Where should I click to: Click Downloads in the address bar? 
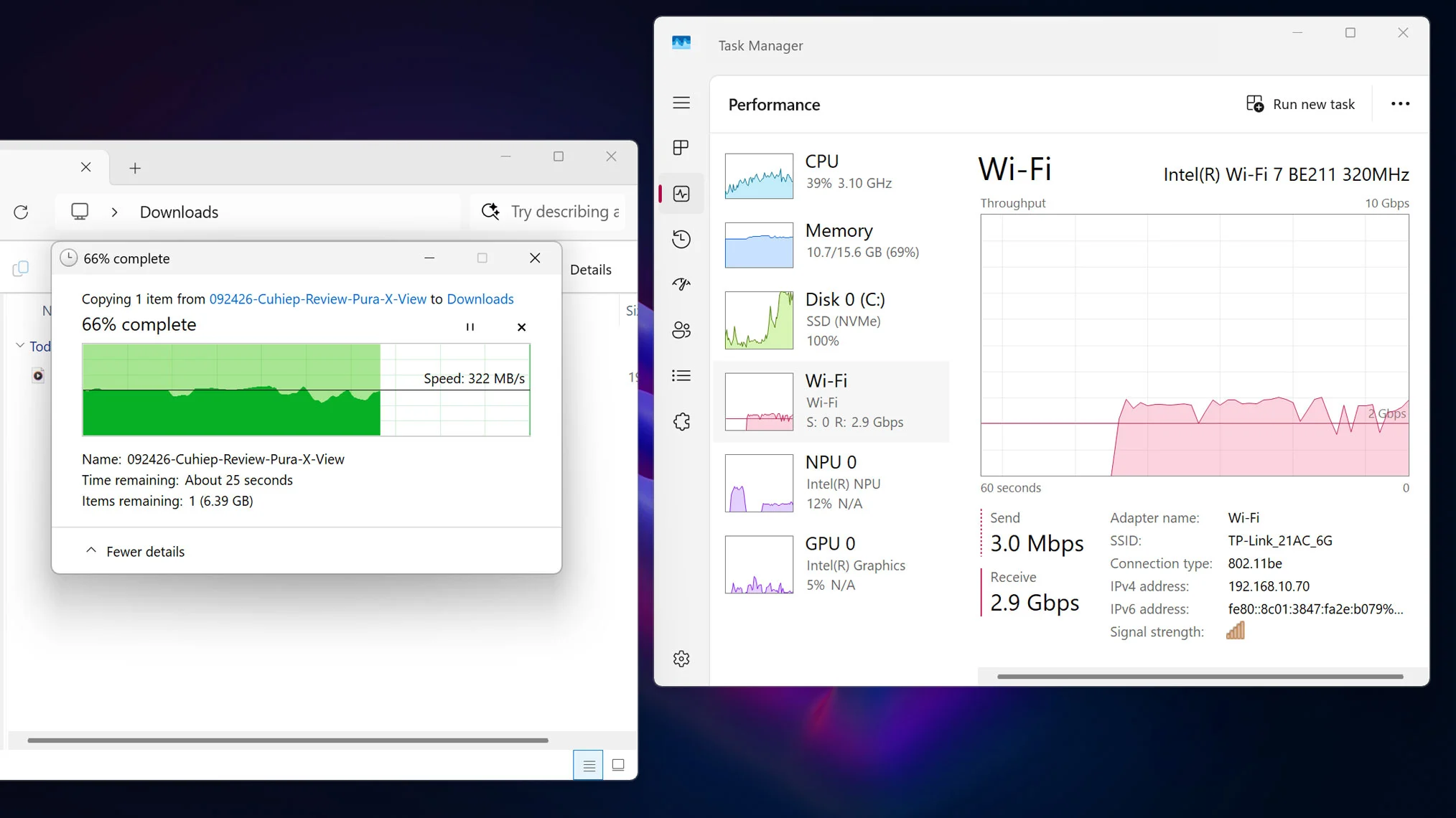179,212
